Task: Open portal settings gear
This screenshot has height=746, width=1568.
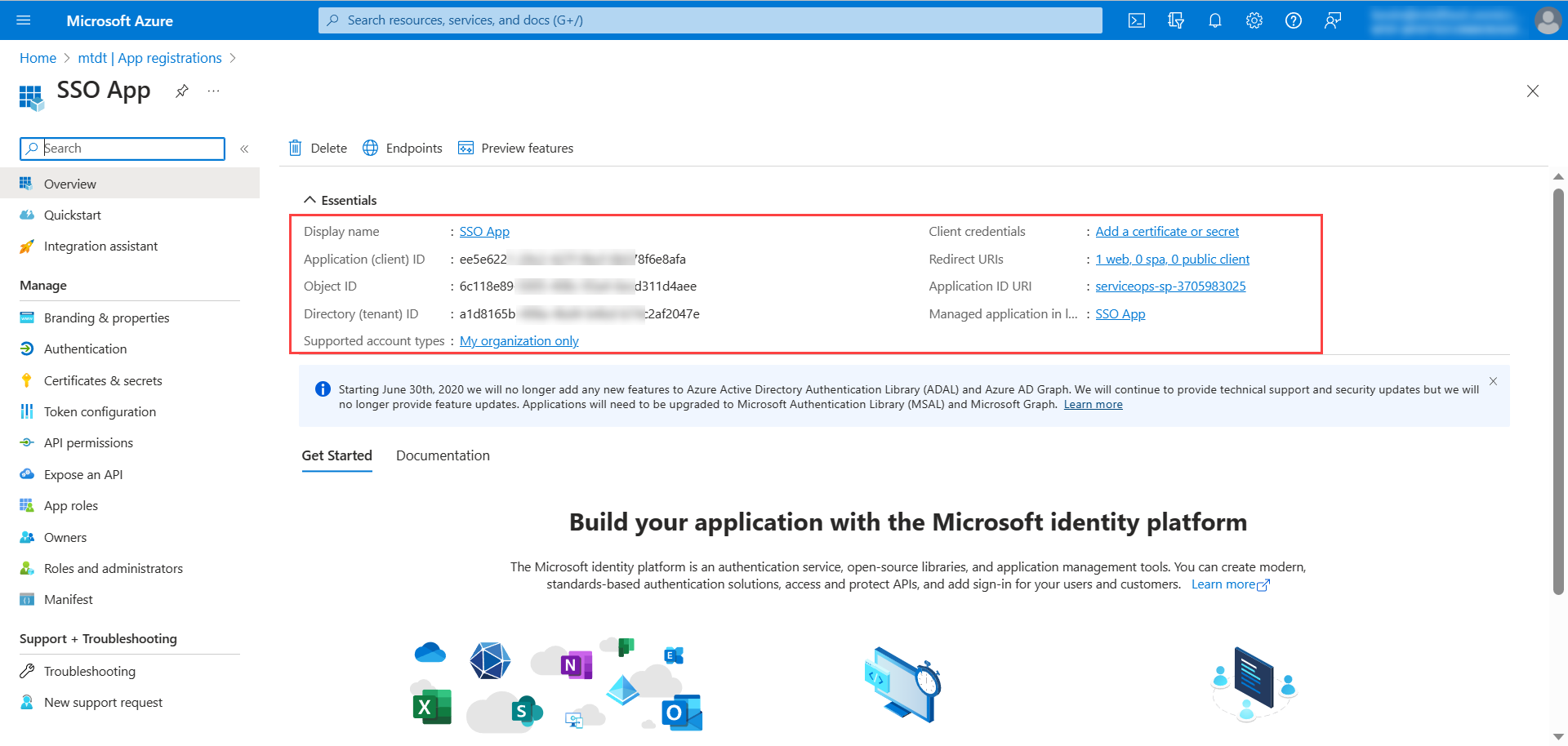Action: pyautogui.click(x=1254, y=20)
